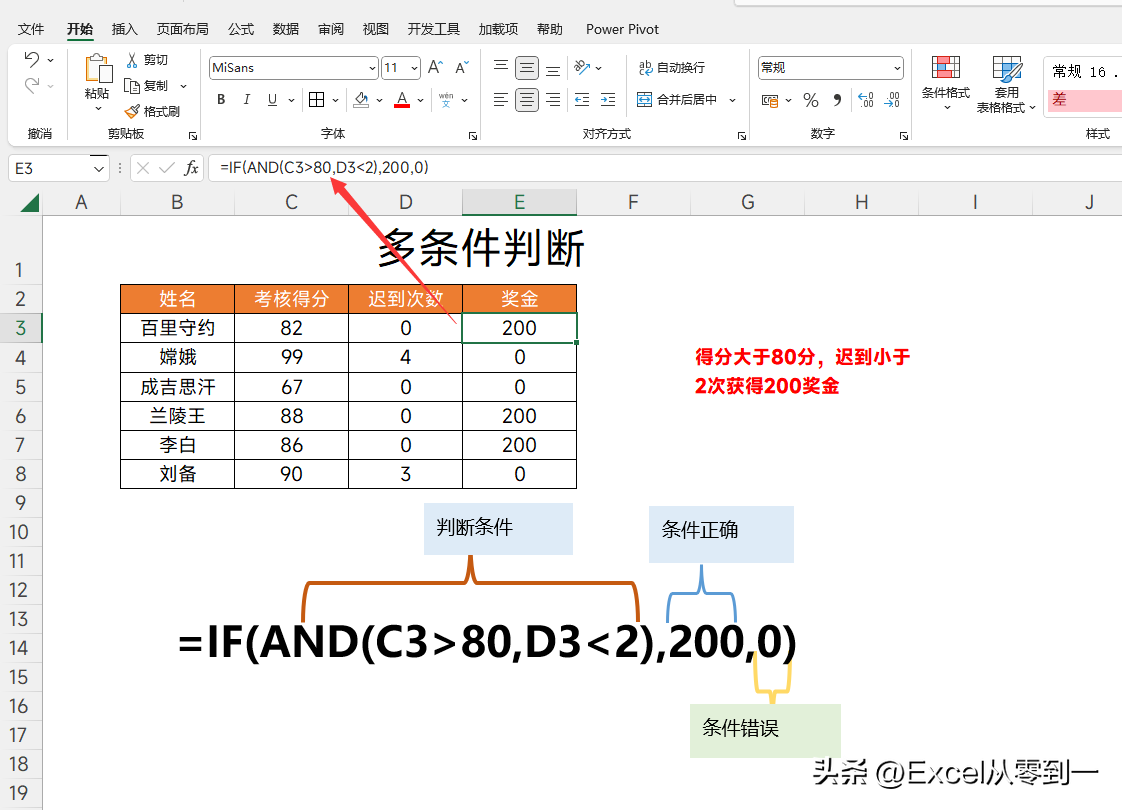Image resolution: width=1122 pixels, height=810 pixels.
Task: Increase decimal places icon
Action: [866, 100]
